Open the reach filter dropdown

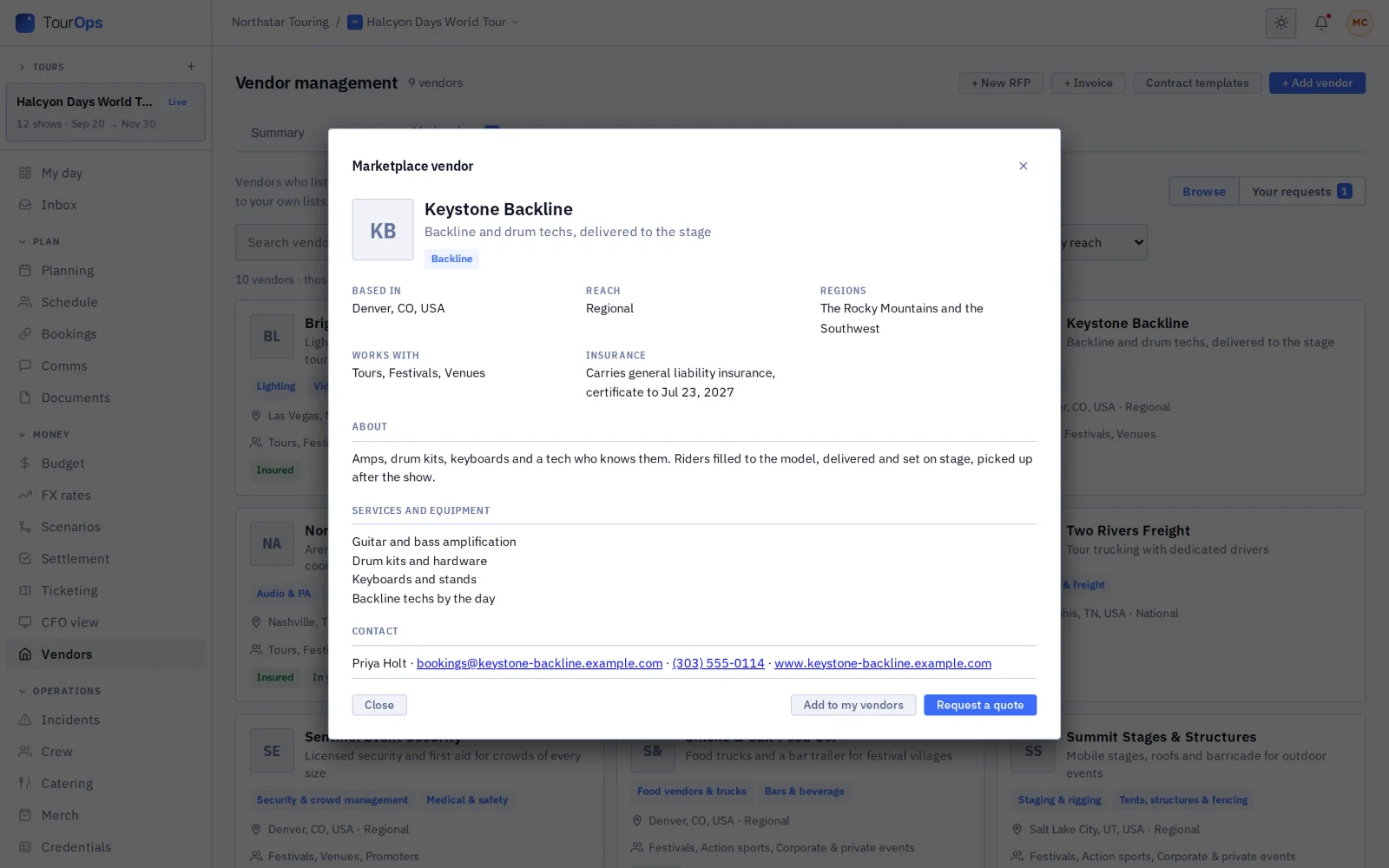[1103, 242]
